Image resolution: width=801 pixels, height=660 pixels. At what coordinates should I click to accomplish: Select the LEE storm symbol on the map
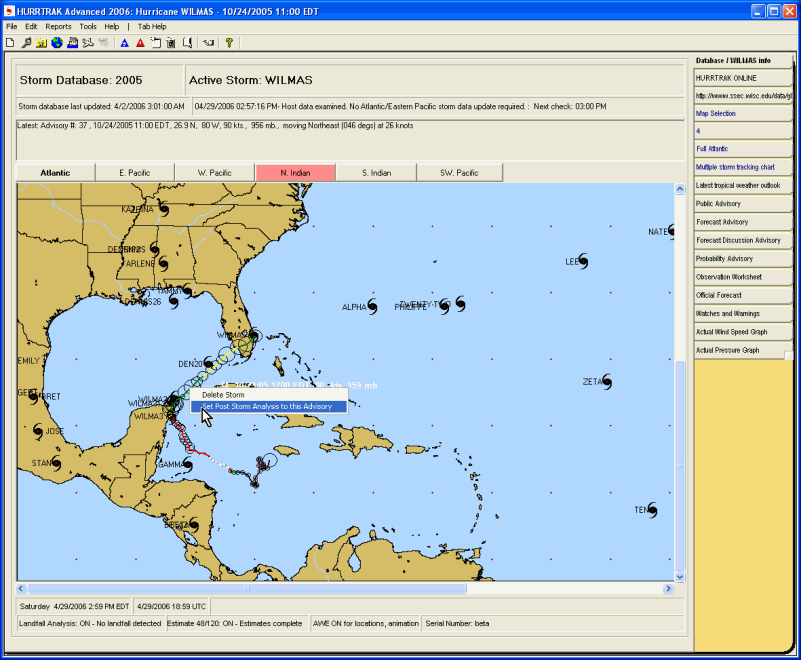pyautogui.click(x=583, y=262)
